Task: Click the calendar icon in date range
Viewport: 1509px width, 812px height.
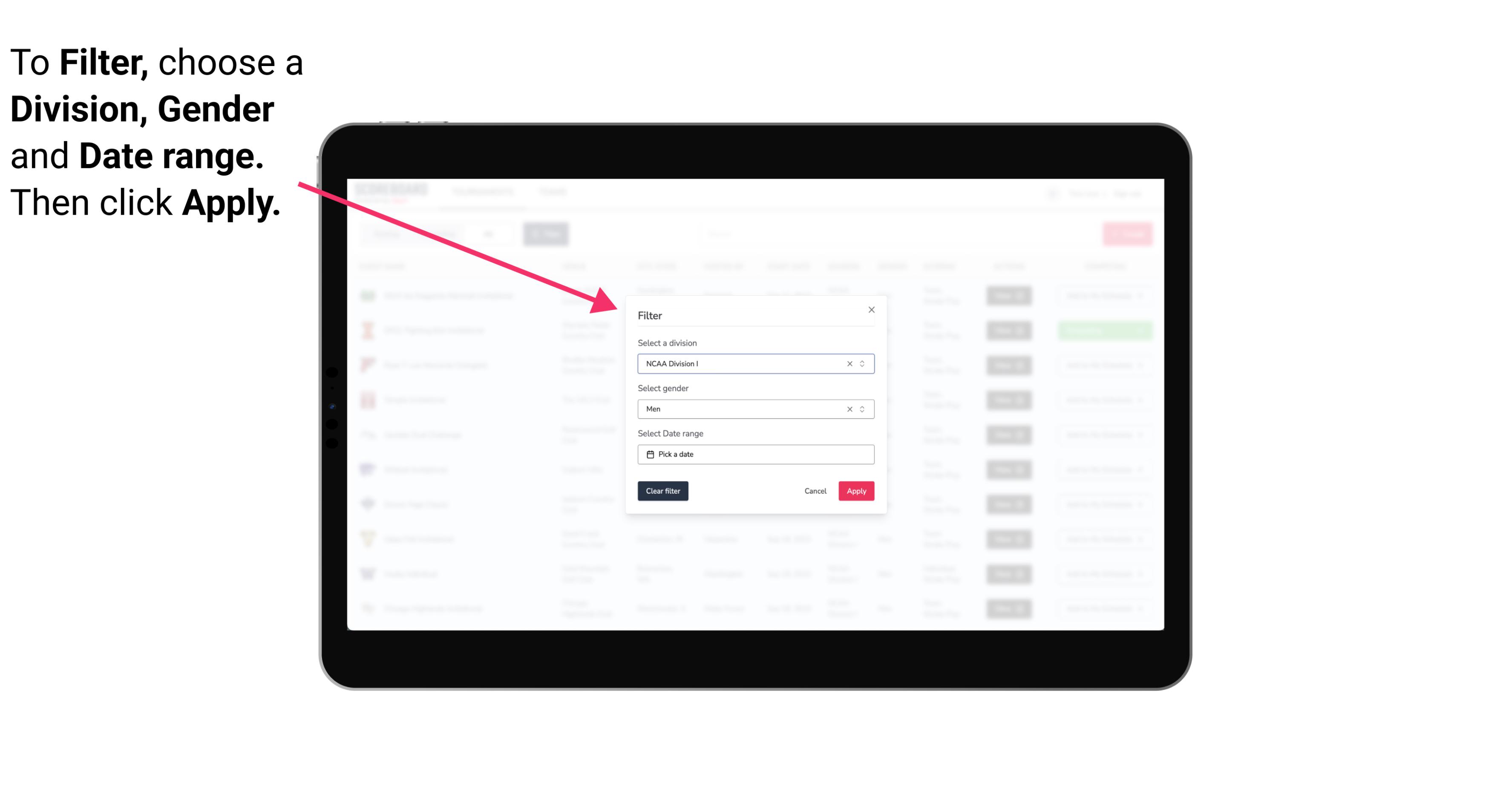Action: click(649, 454)
